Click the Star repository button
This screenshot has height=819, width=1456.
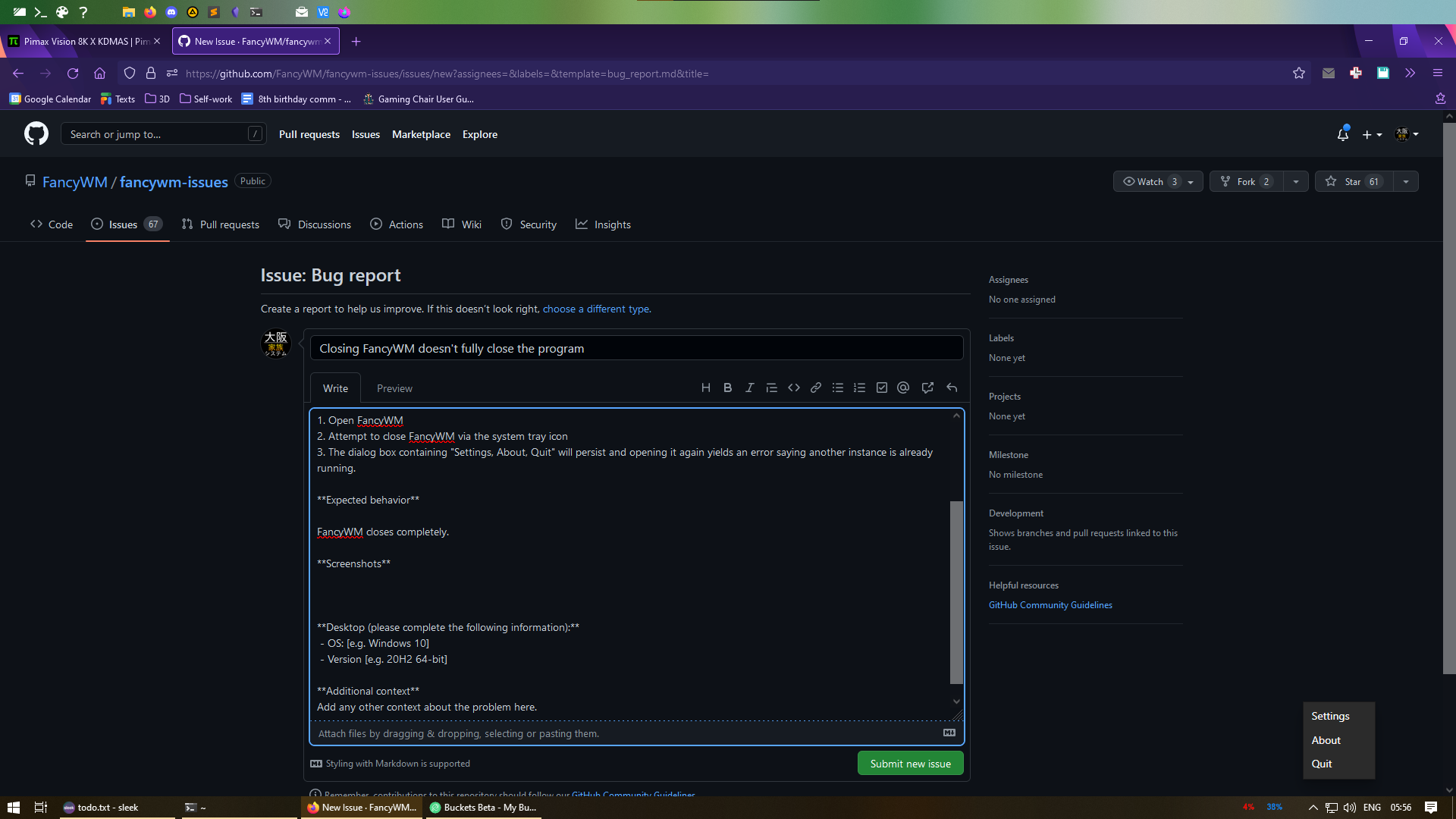pos(1354,181)
